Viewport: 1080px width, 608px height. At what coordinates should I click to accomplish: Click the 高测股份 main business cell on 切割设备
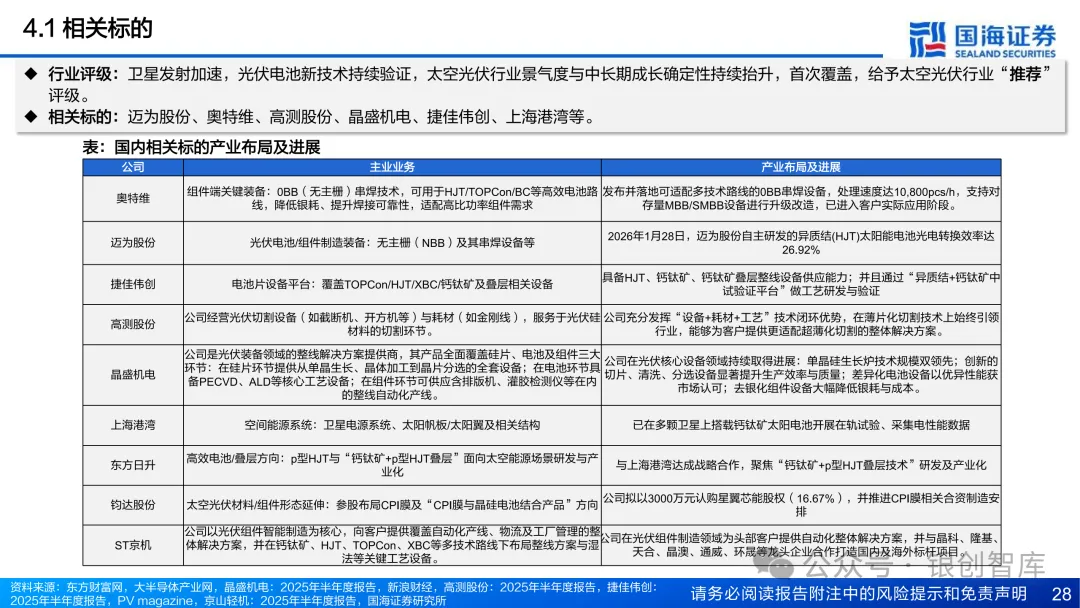[x=392, y=324]
